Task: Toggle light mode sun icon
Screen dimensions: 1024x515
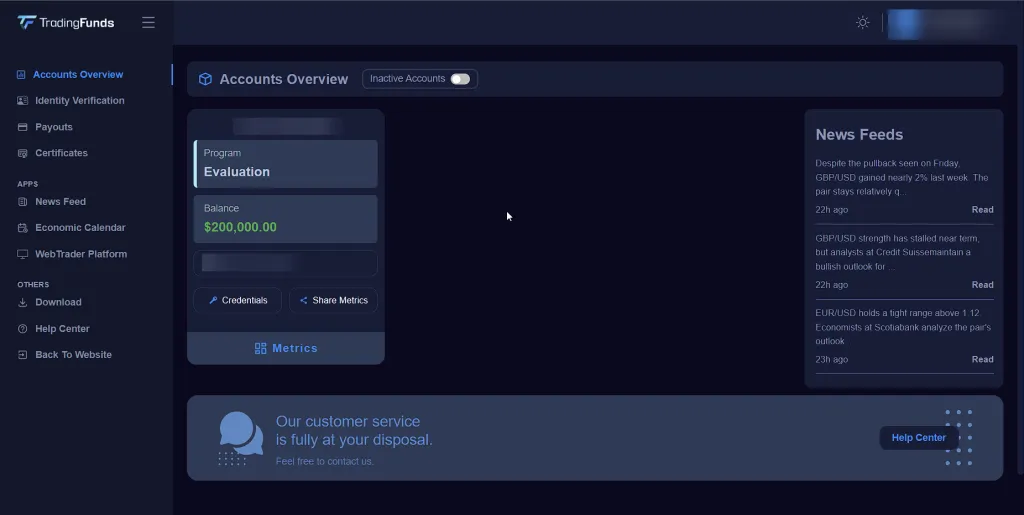Action: tap(862, 22)
